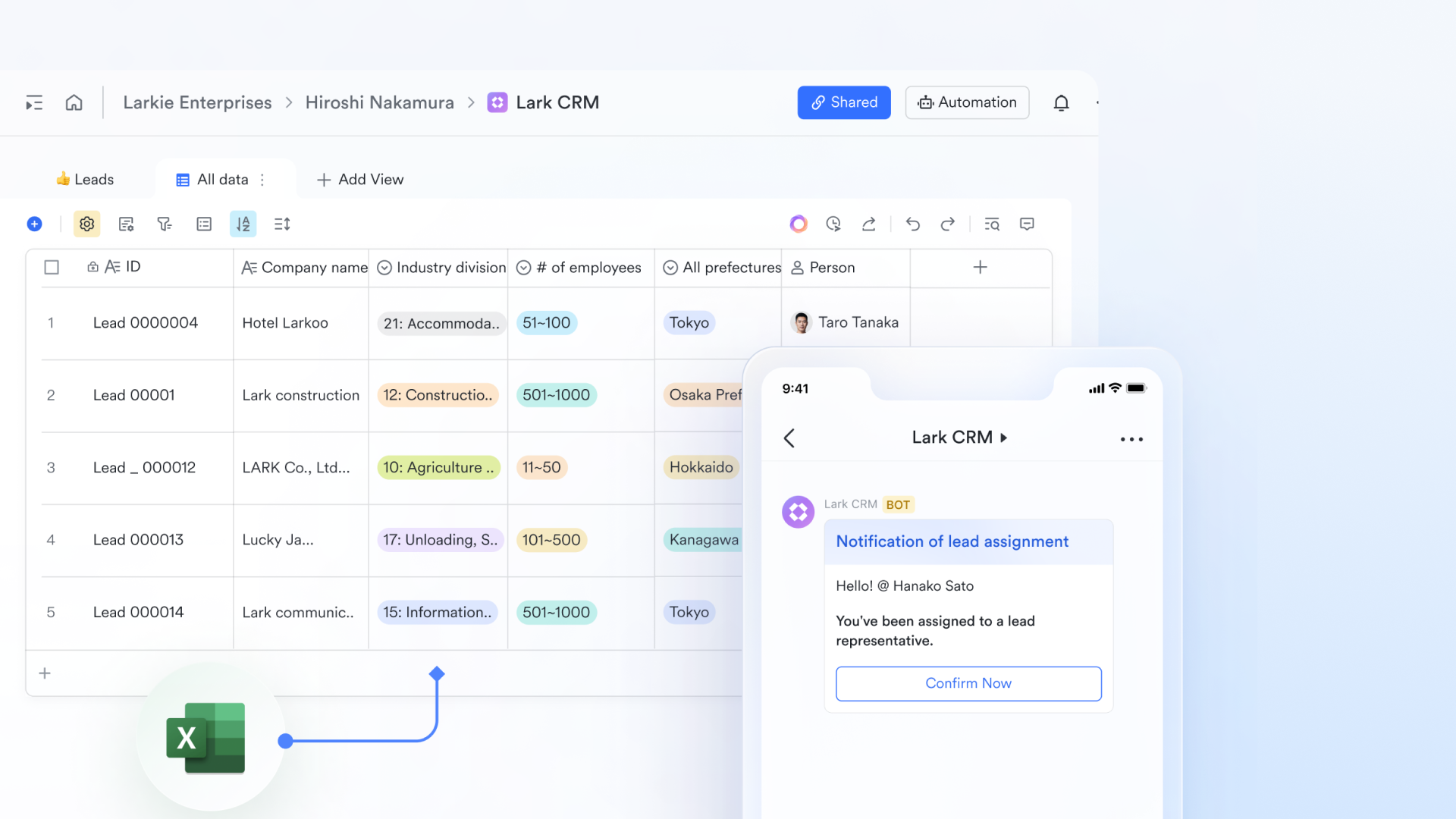Open the All data view options menu

coord(262,180)
